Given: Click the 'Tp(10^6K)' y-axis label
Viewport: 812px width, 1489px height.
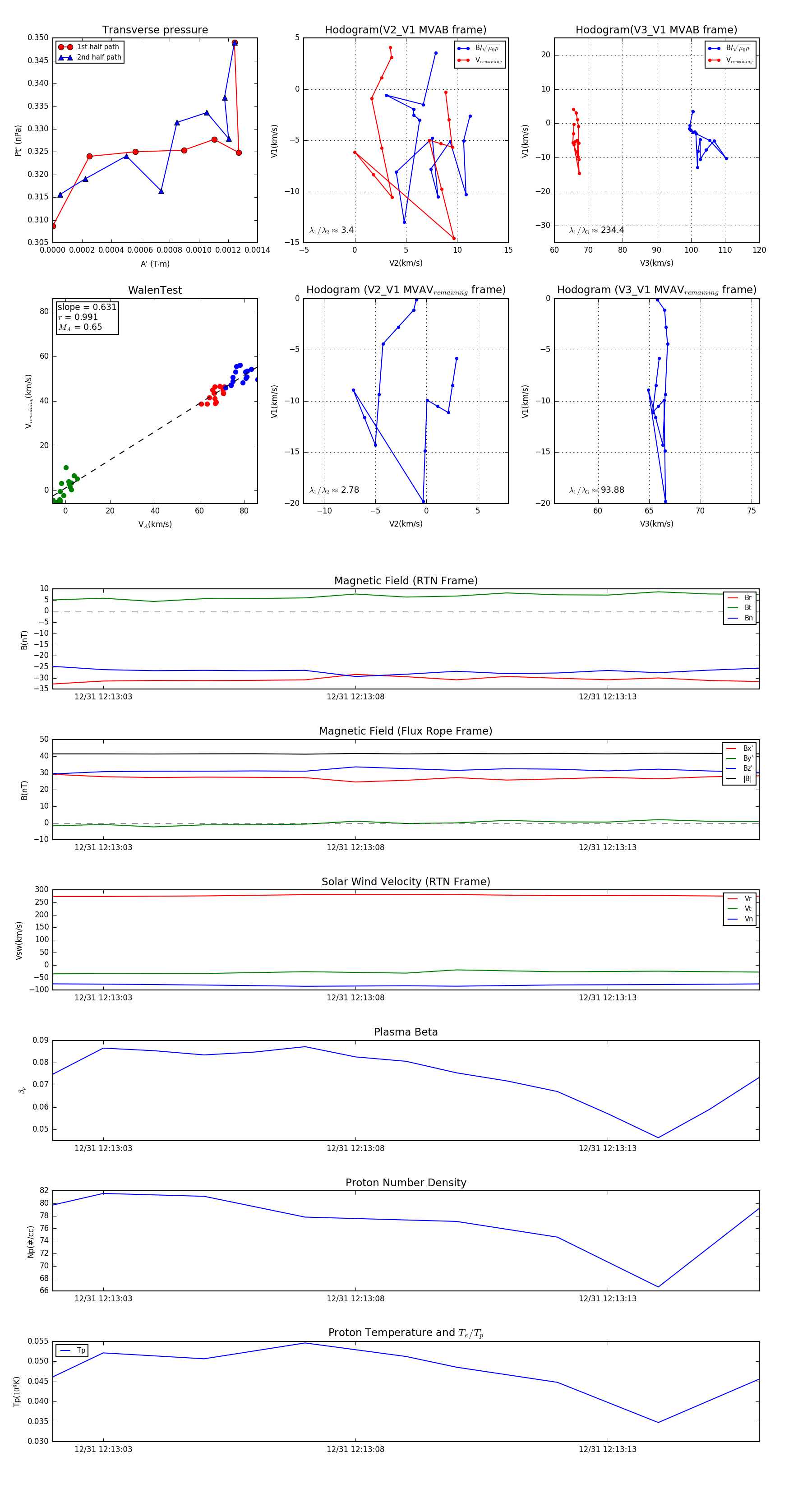Looking at the screenshot, I should 17,1392.
